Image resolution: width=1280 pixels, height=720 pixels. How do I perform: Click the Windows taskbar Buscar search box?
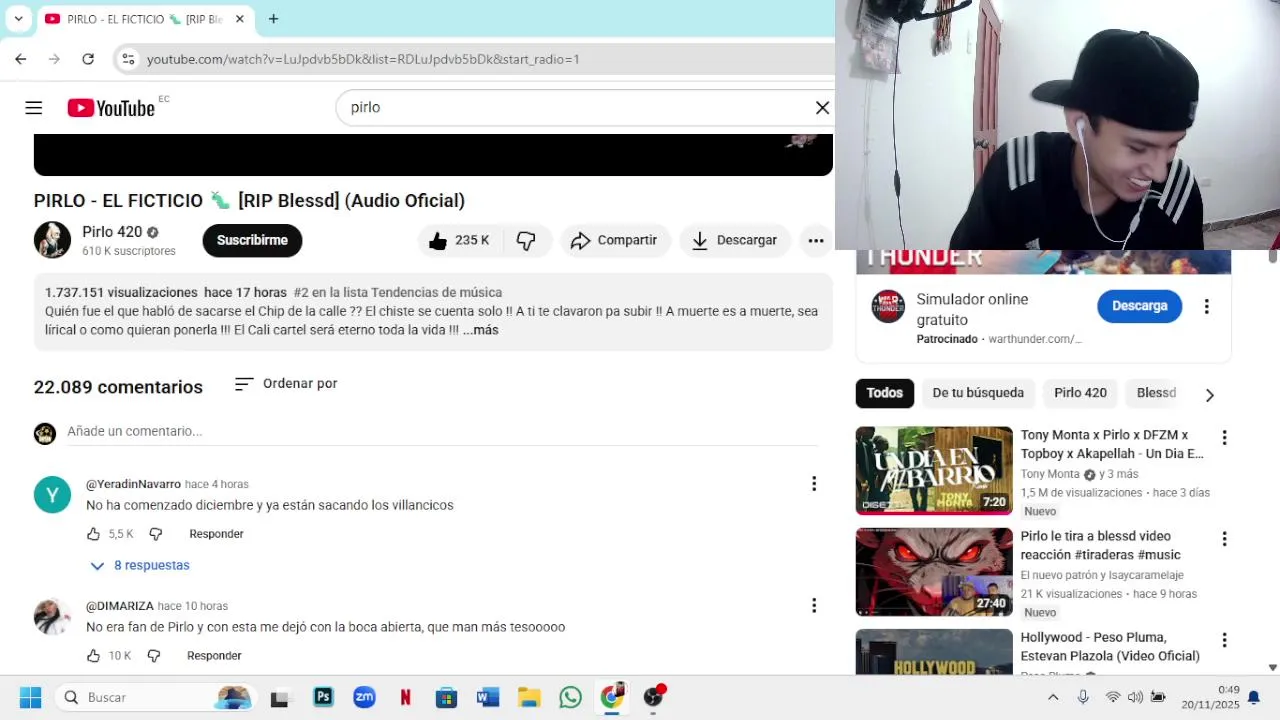156,697
